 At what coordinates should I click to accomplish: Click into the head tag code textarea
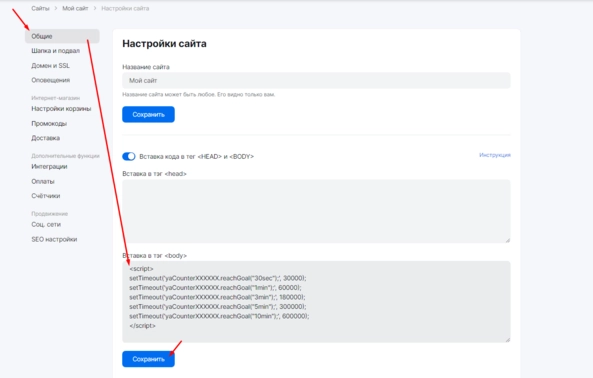click(x=316, y=211)
